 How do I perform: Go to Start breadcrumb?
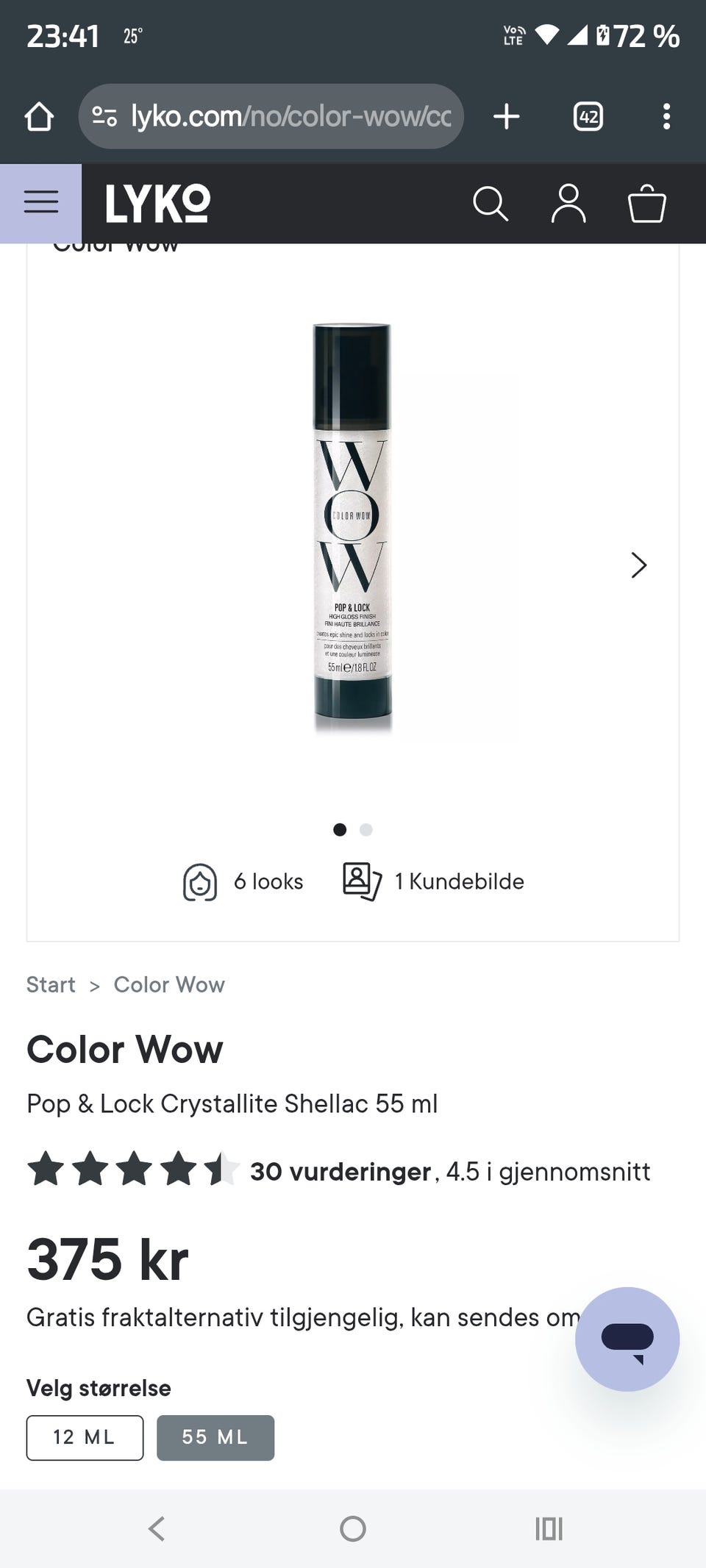51,984
